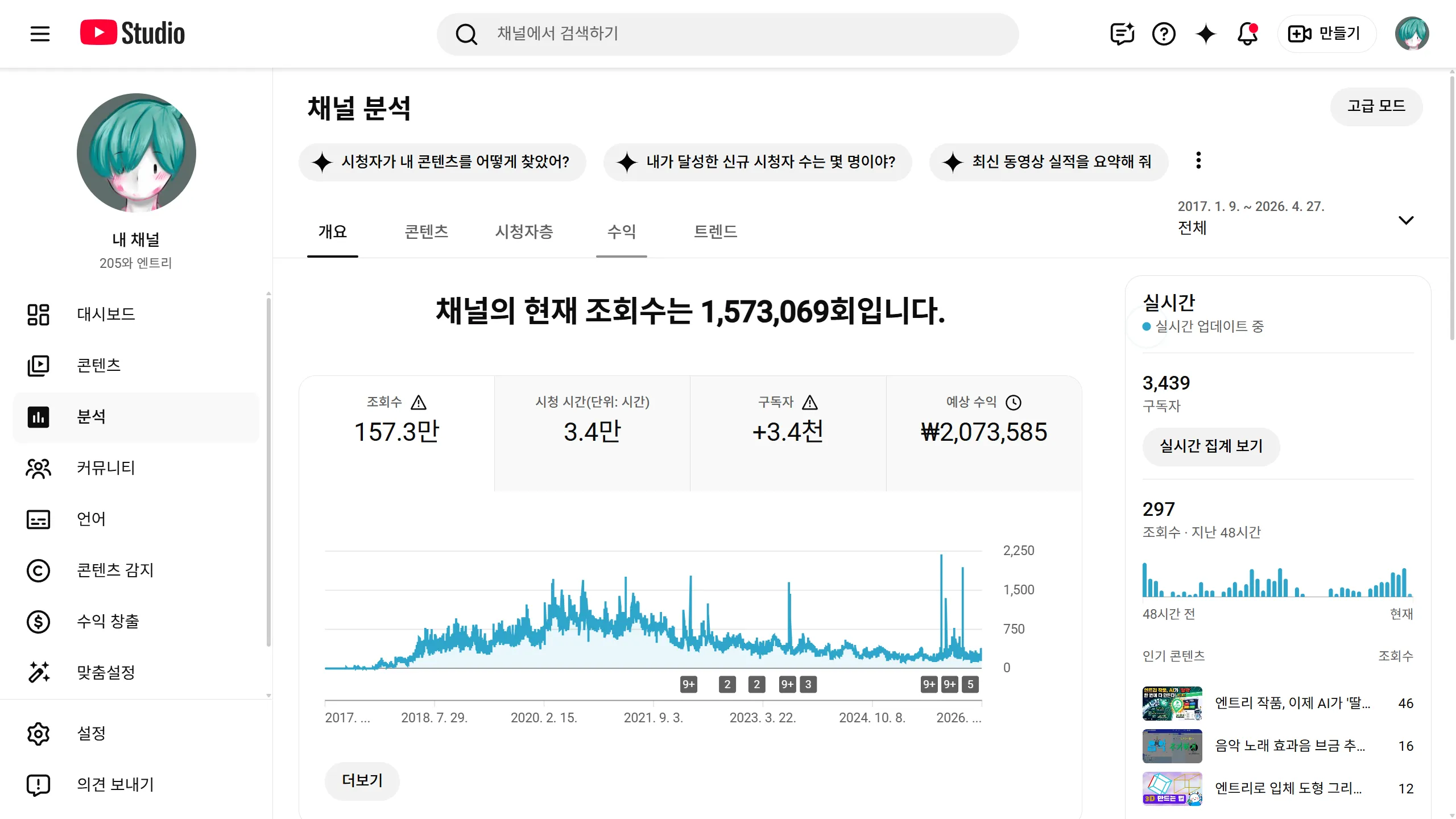Open the hamburger navigation menu
Viewport: 1456px width, 819px height.
[40, 34]
